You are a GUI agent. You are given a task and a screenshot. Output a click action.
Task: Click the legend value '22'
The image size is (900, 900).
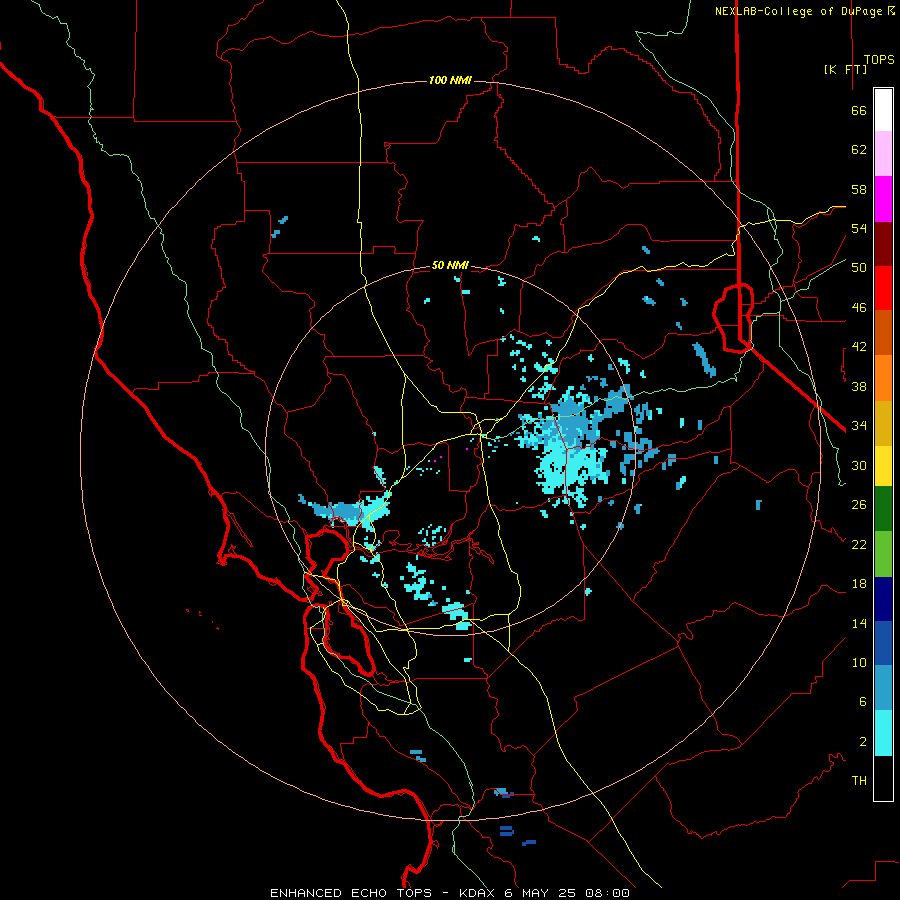click(x=859, y=544)
